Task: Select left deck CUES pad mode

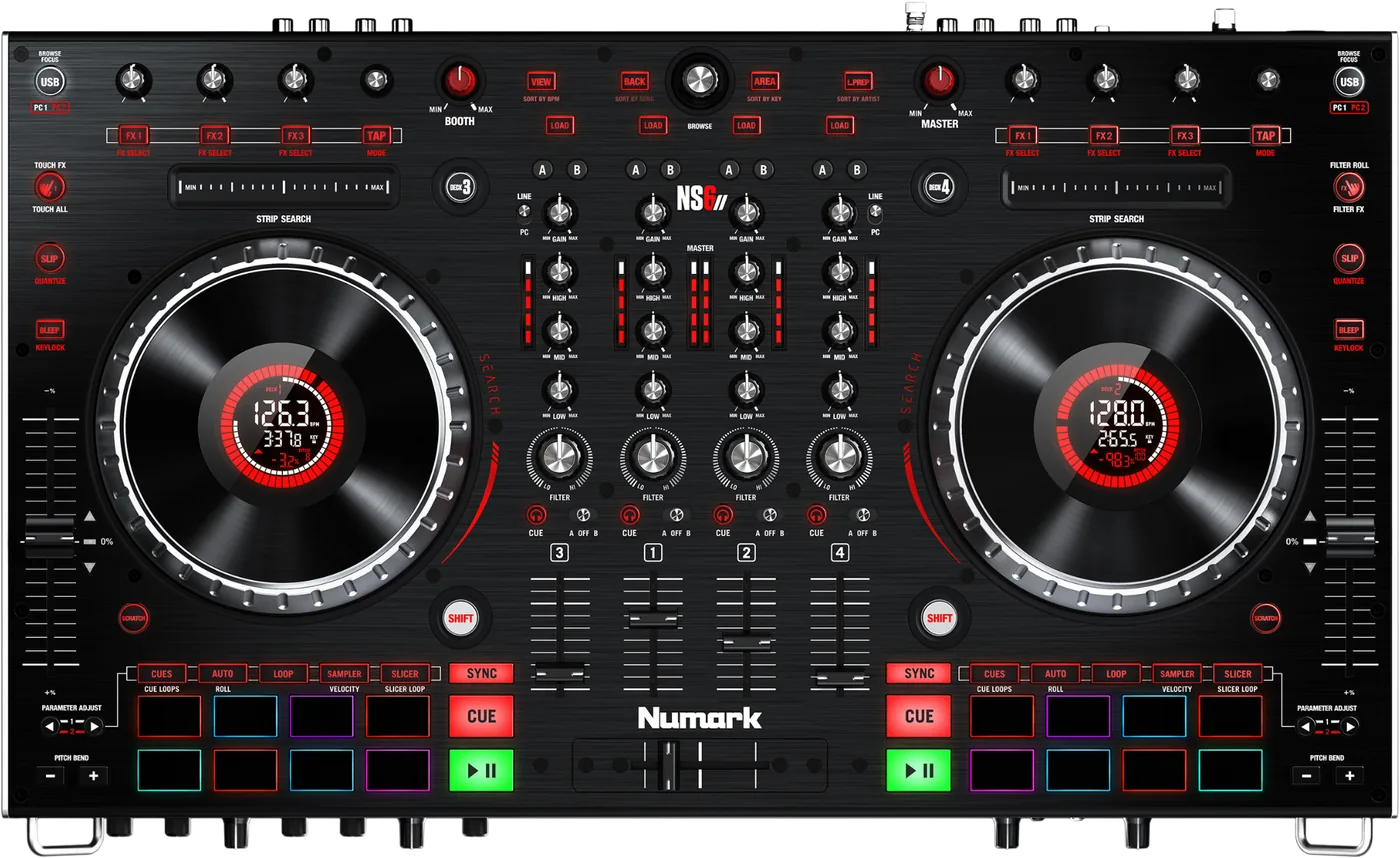Action: click(162, 674)
